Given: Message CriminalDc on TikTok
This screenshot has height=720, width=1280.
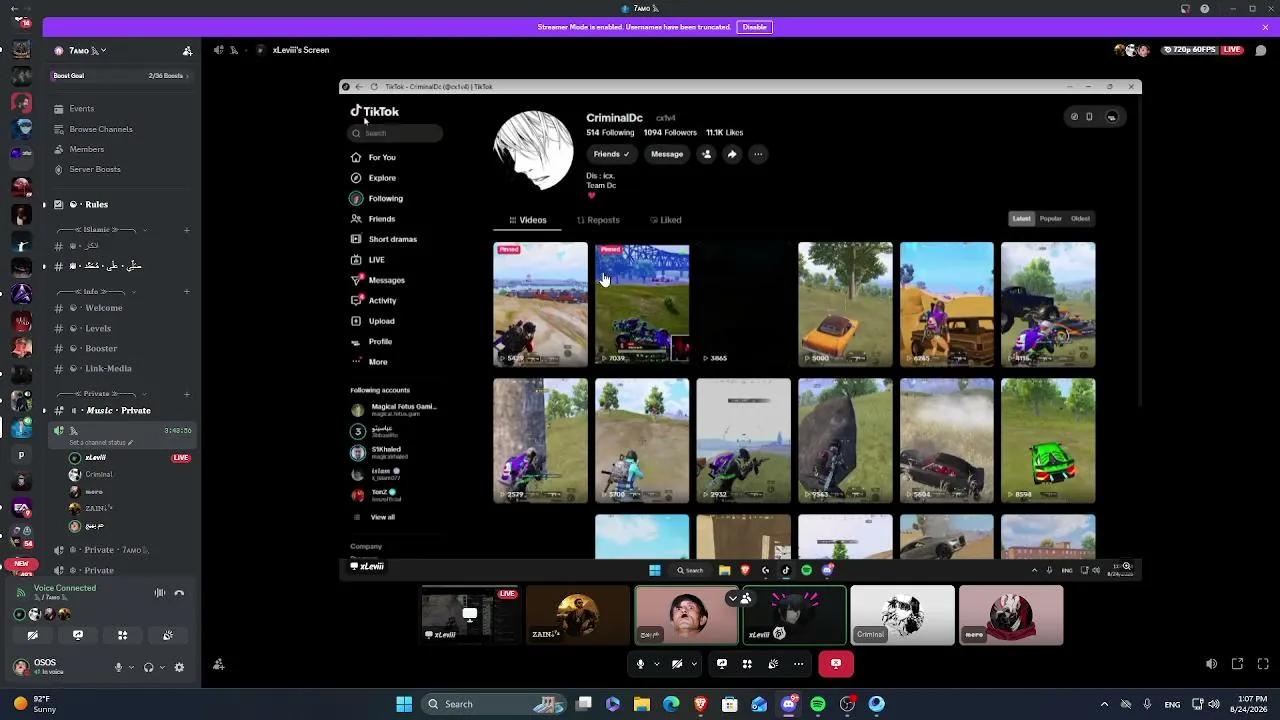Looking at the screenshot, I should pos(667,154).
